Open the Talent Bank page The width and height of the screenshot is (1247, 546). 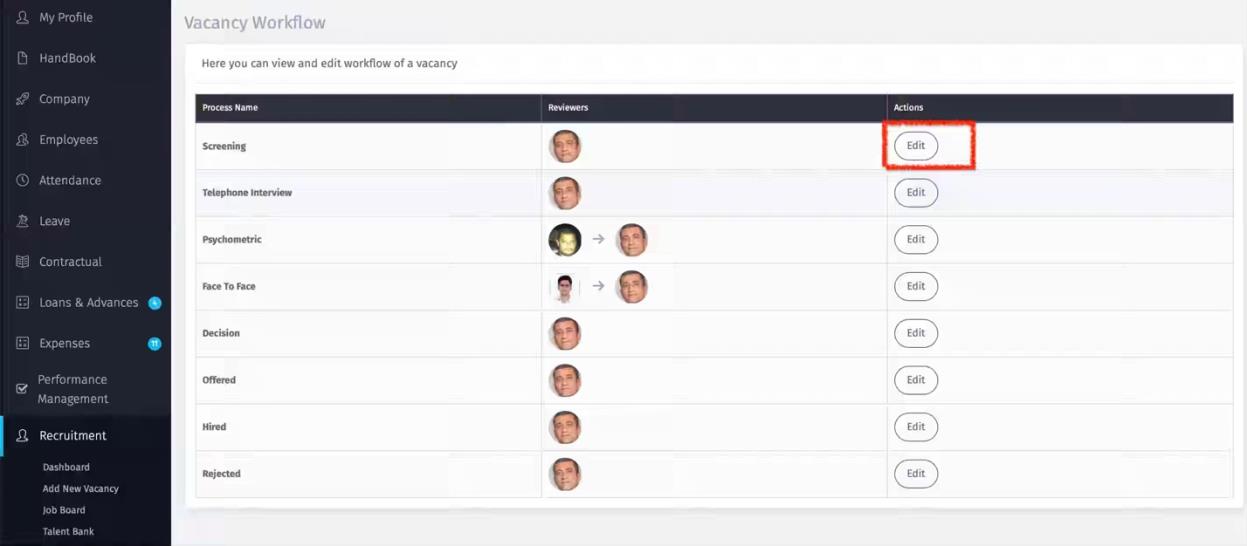68,532
